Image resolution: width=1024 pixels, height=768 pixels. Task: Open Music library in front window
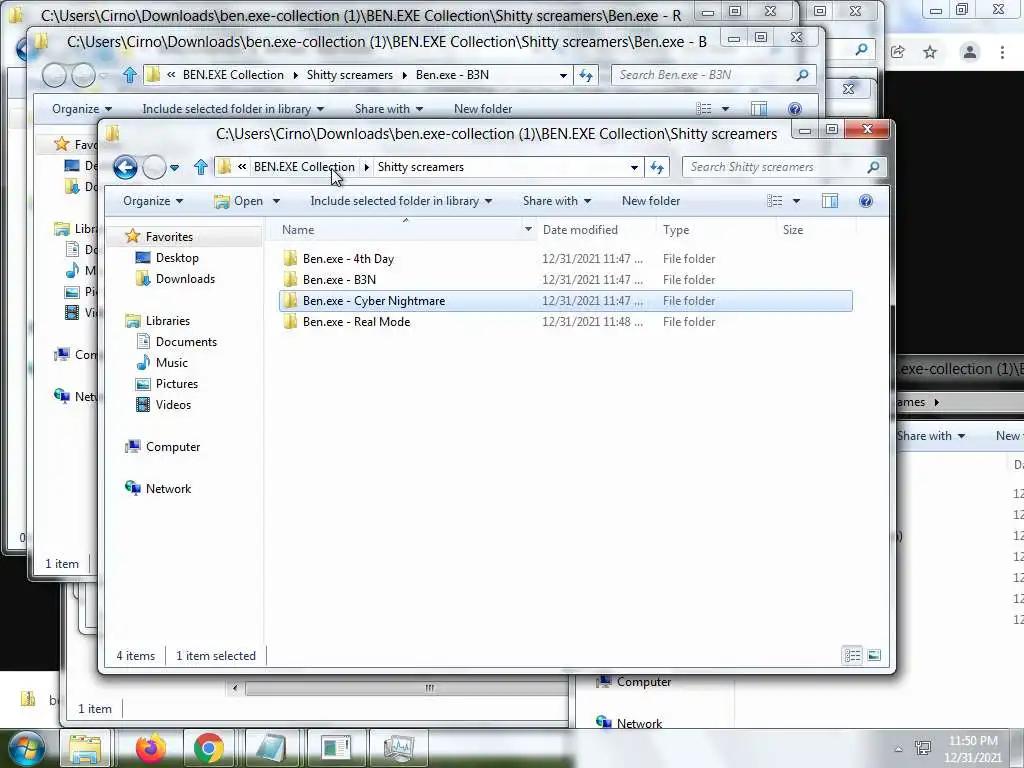pyautogui.click(x=171, y=362)
